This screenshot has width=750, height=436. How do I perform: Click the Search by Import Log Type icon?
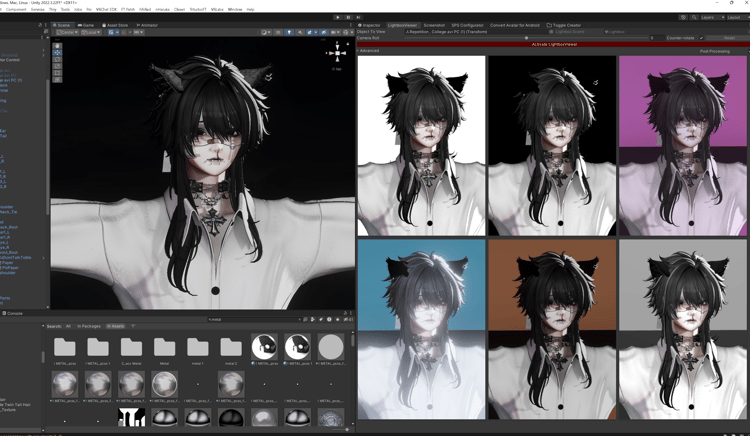pos(329,319)
